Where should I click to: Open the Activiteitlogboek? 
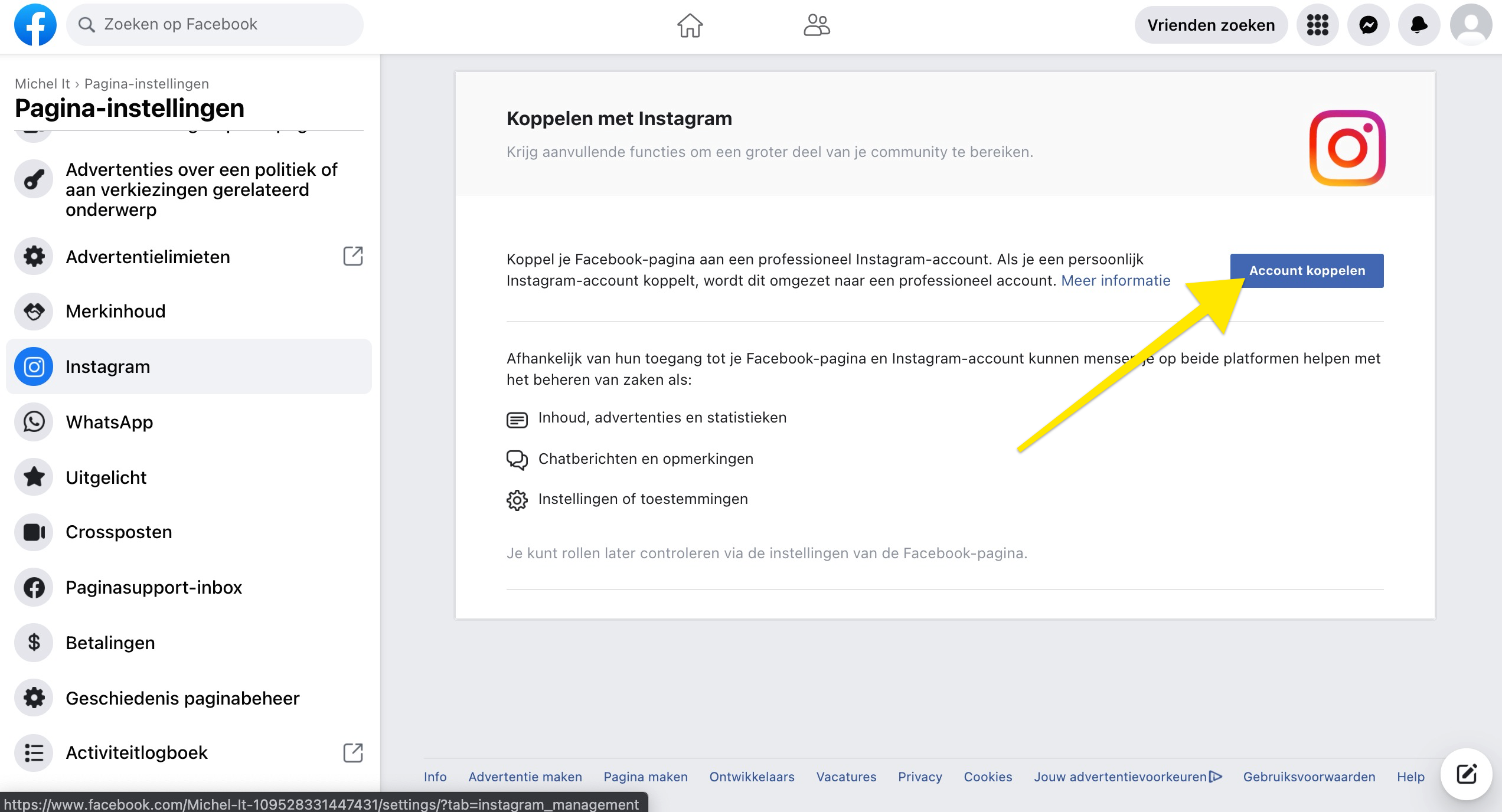189,752
